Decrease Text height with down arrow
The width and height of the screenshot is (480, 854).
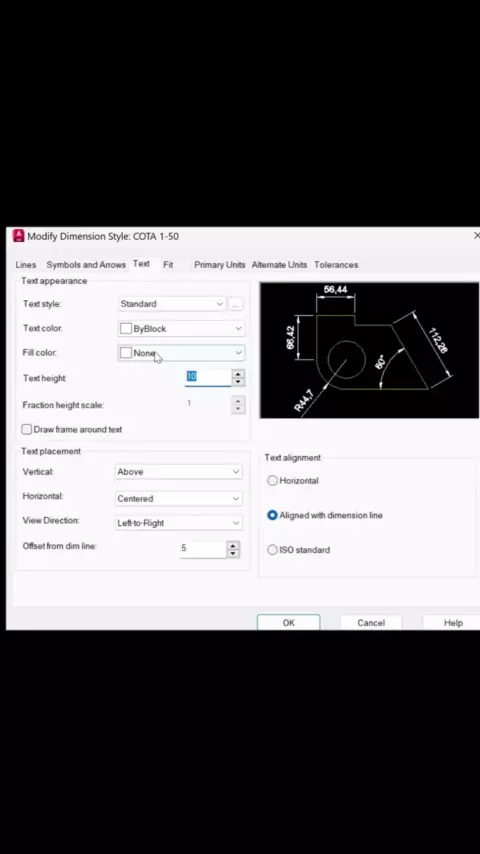(238, 382)
